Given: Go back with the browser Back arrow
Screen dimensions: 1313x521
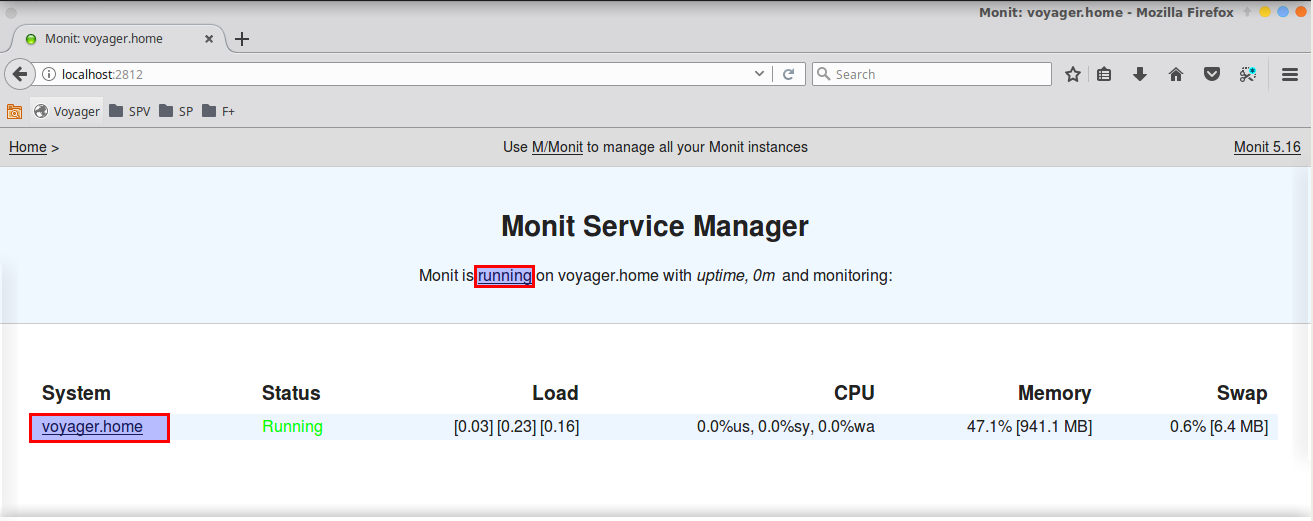Looking at the screenshot, I should pos(19,74).
